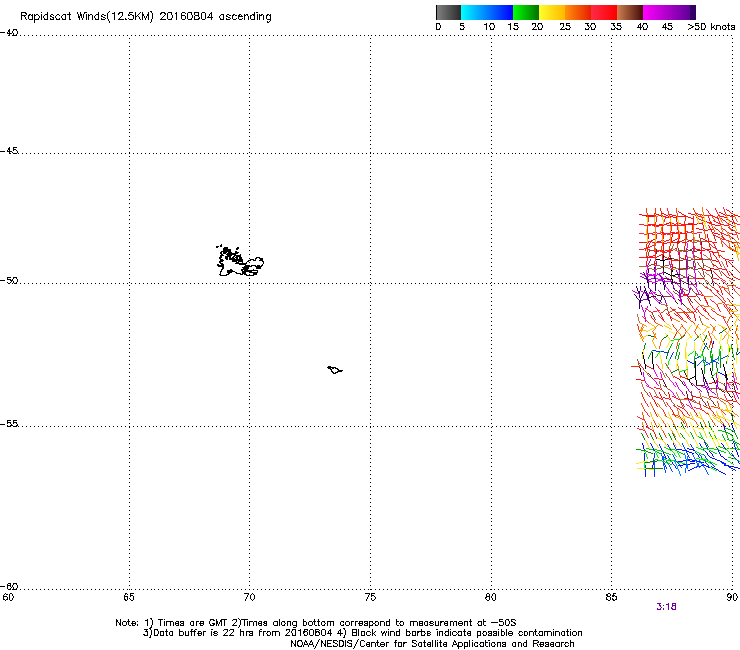Click the orange 25-30 knots color band
The width and height of the screenshot is (740, 650).
pos(578,12)
